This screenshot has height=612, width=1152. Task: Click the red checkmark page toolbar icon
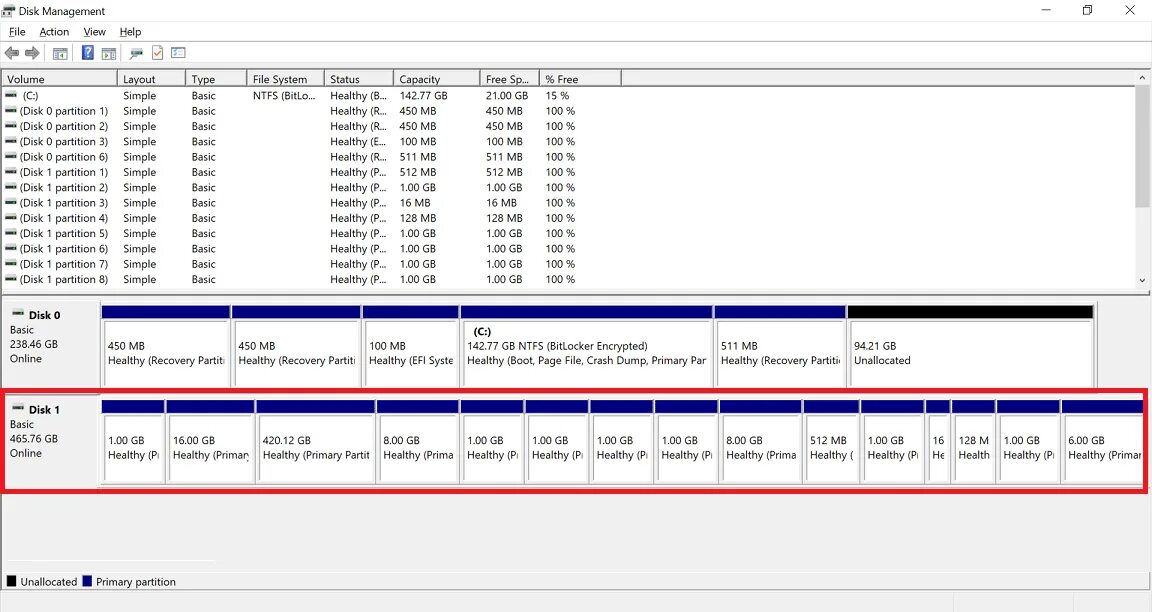click(157, 53)
